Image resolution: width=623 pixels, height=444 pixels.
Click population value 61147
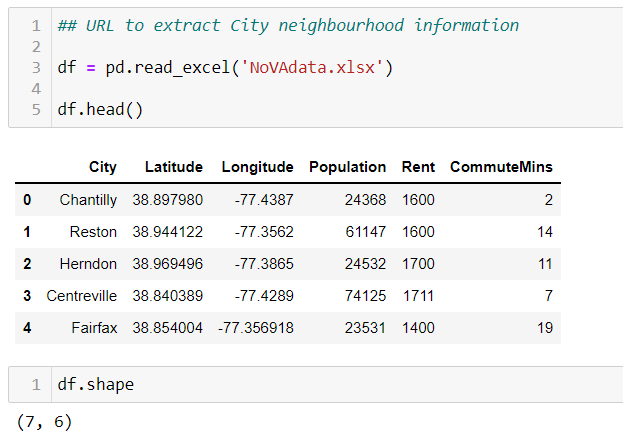(366, 232)
